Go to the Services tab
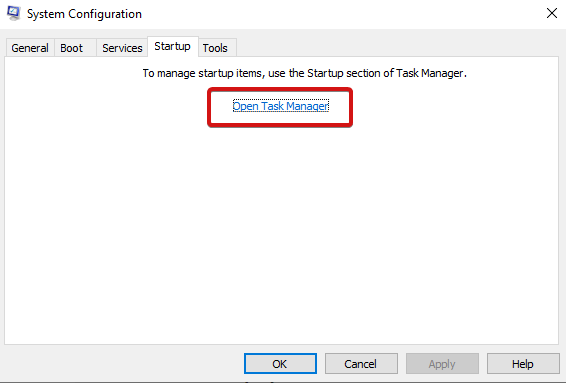566x383 pixels. (x=122, y=48)
